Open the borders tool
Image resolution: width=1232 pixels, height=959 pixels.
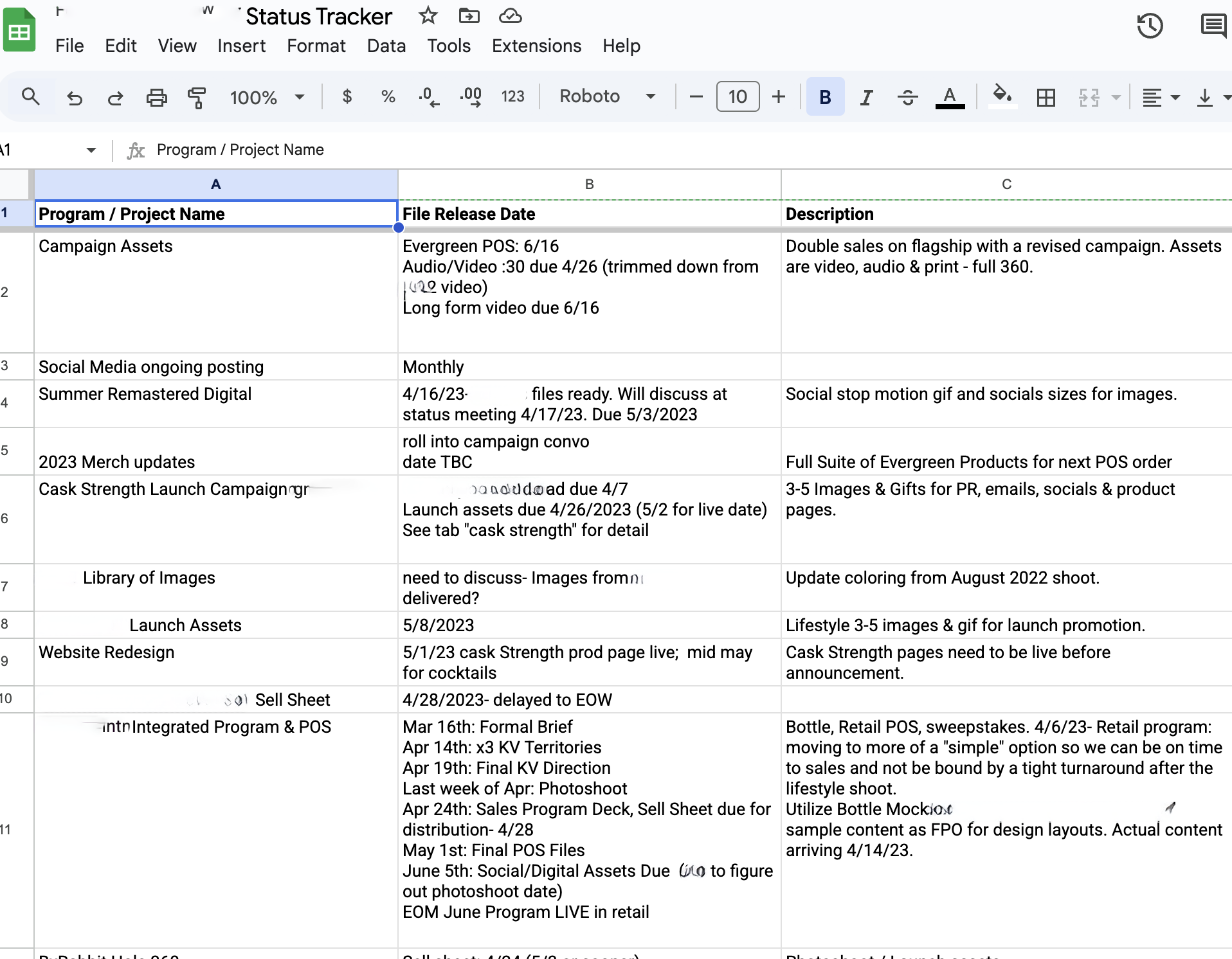click(1046, 97)
